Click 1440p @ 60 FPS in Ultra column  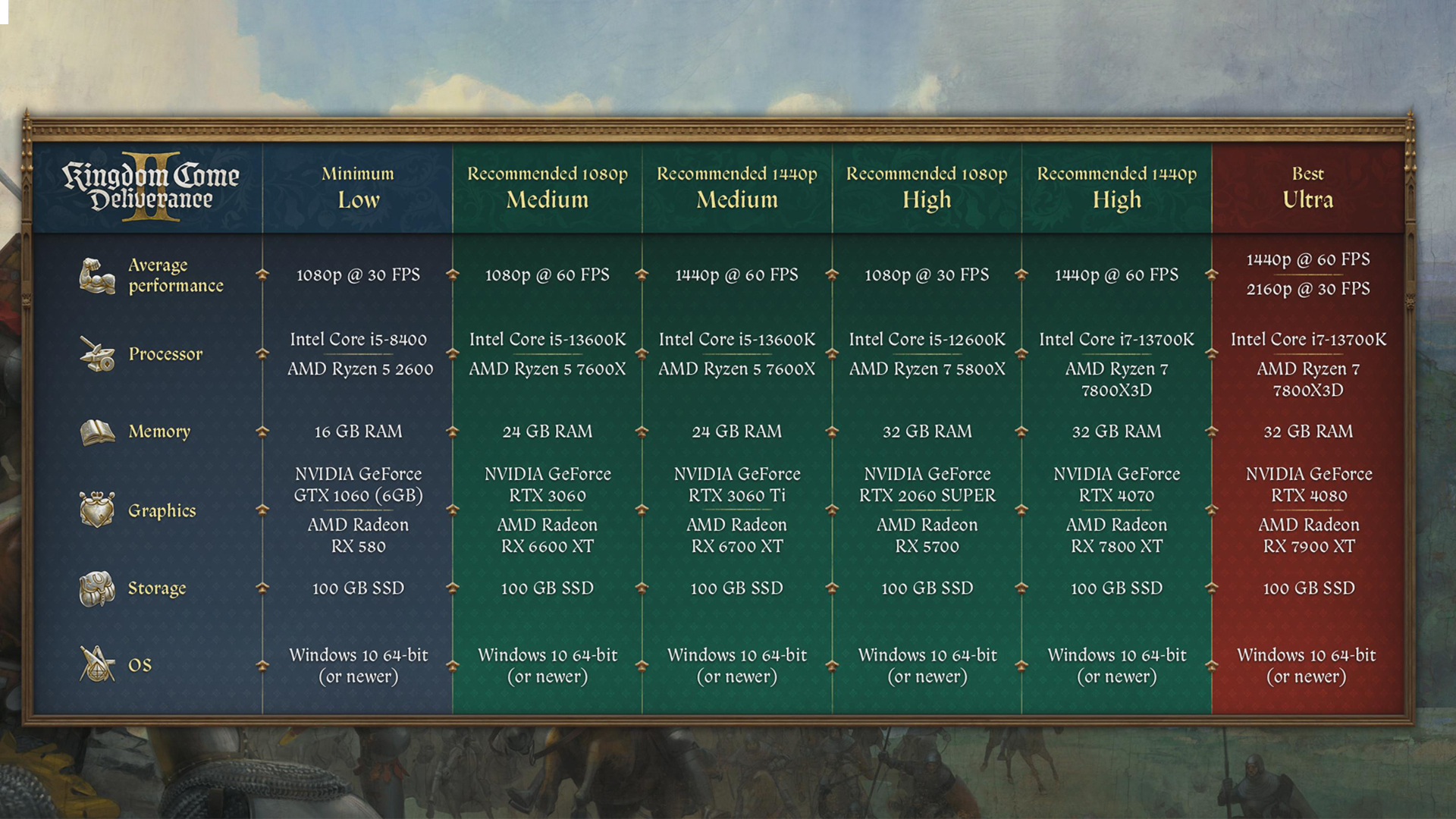tap(1308, 259)
